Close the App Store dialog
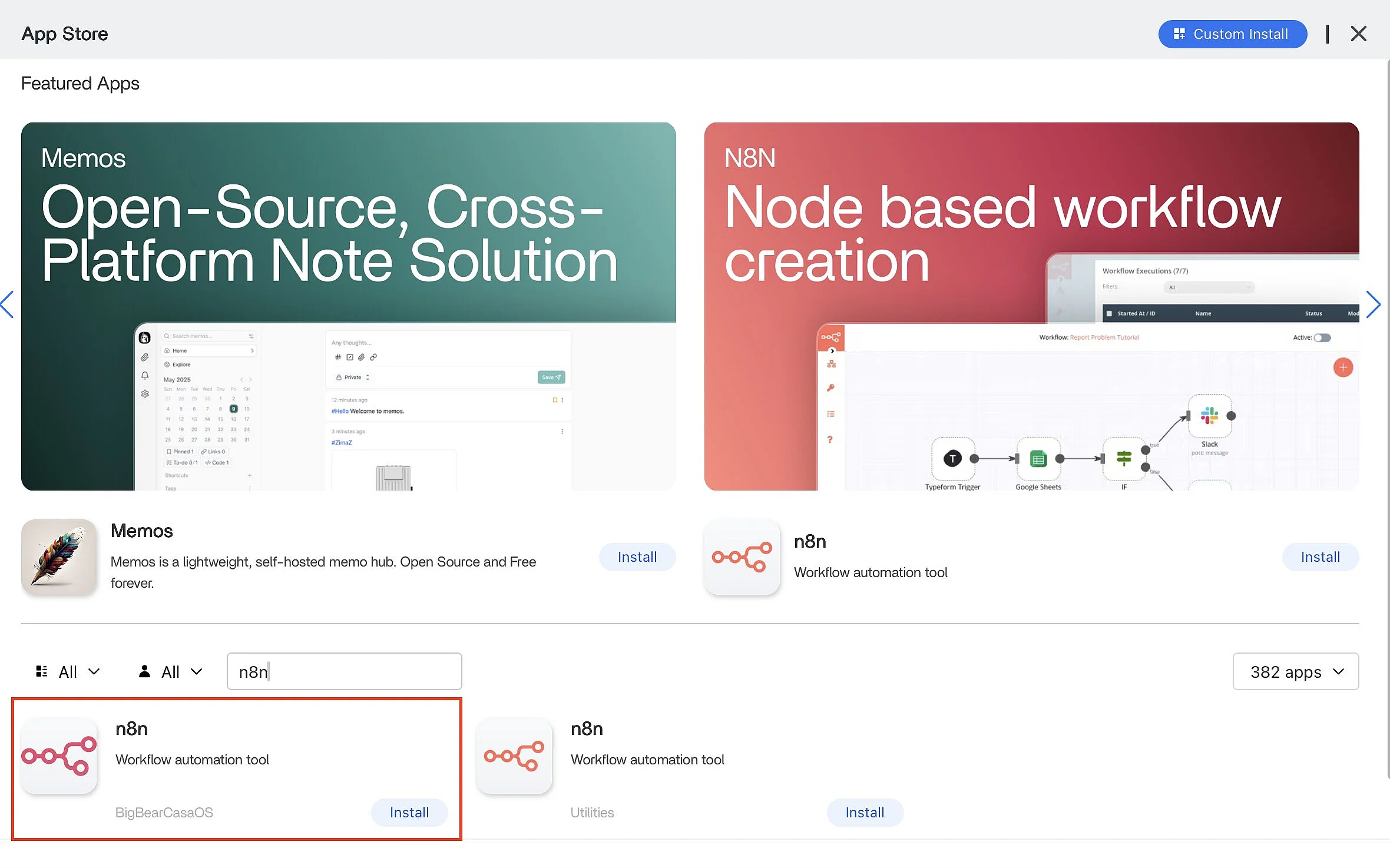The height and width of the screenshot is (868, 1390). [x=1358, y=34]
